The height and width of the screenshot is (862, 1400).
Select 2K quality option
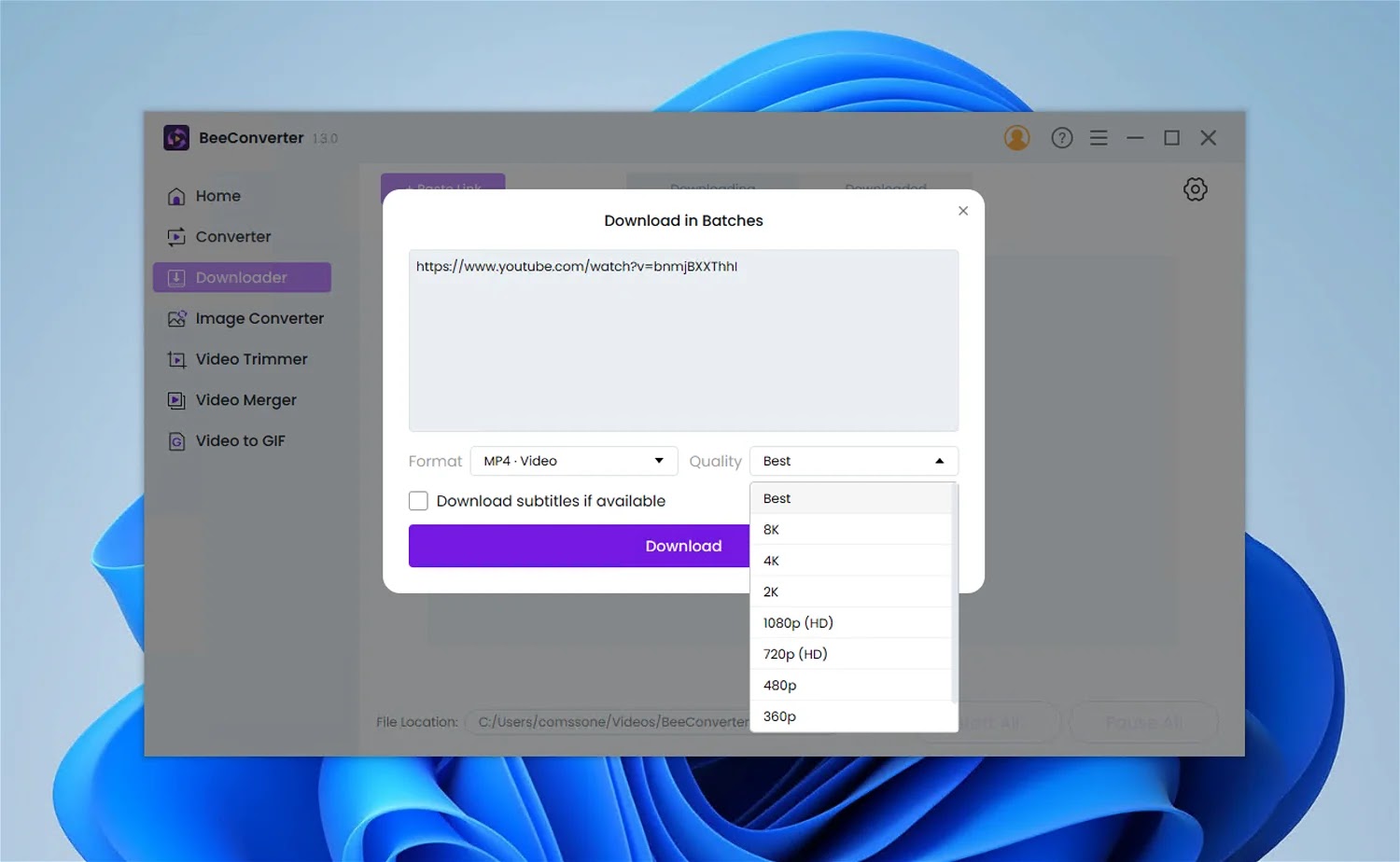(x=850, y=591)
